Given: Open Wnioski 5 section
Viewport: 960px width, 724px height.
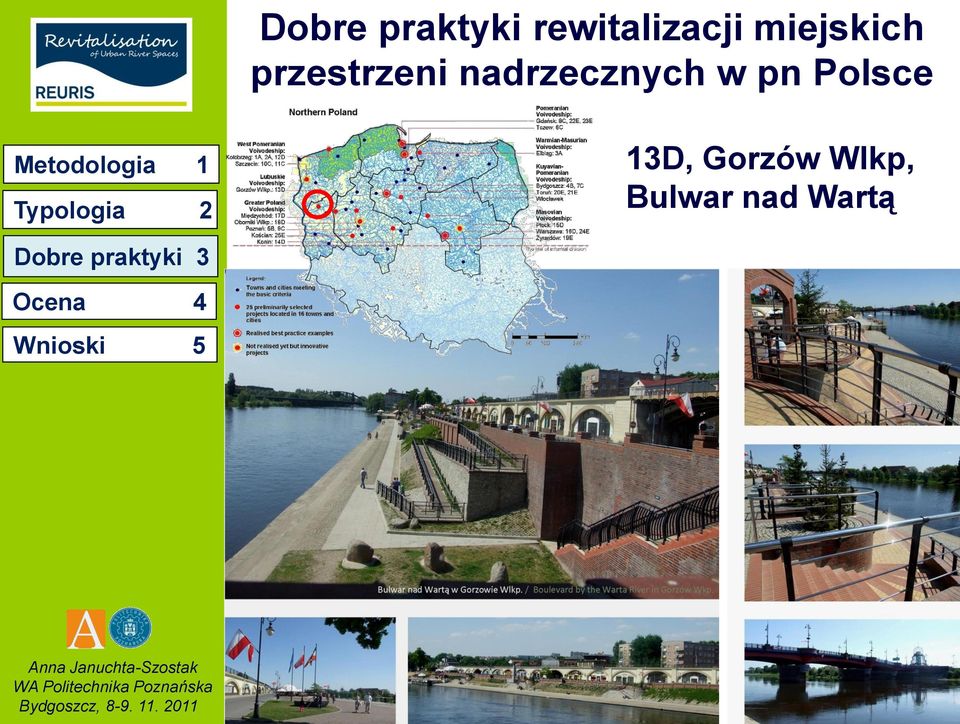Looking at the screenshot, I should pyautogui.click(x=110, y=345).
